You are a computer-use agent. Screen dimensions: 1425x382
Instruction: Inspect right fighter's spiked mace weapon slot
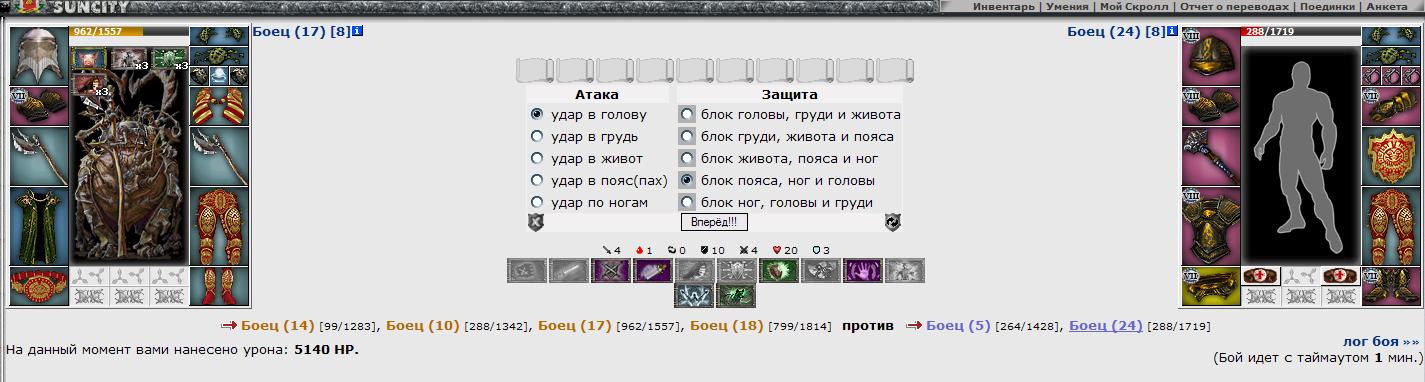click(x=1211, y=156)
